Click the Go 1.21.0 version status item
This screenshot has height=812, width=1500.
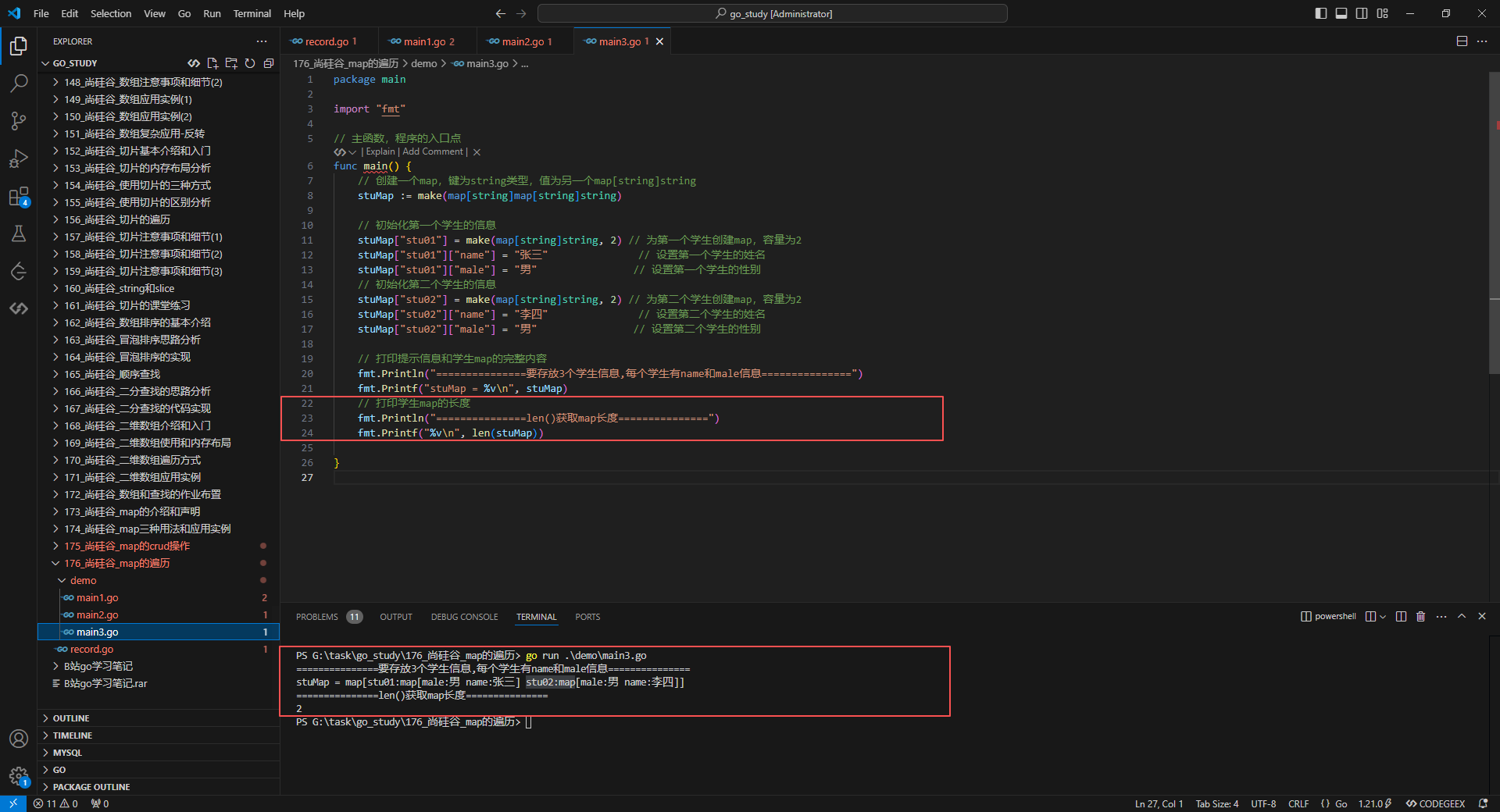(x=1374, y=803)
